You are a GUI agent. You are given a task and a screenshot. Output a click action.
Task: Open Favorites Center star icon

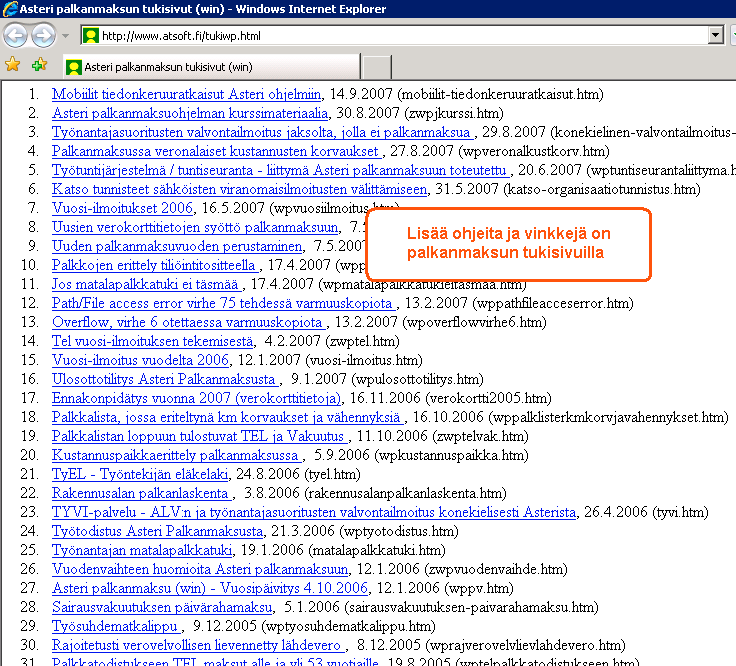coord(13,64)
